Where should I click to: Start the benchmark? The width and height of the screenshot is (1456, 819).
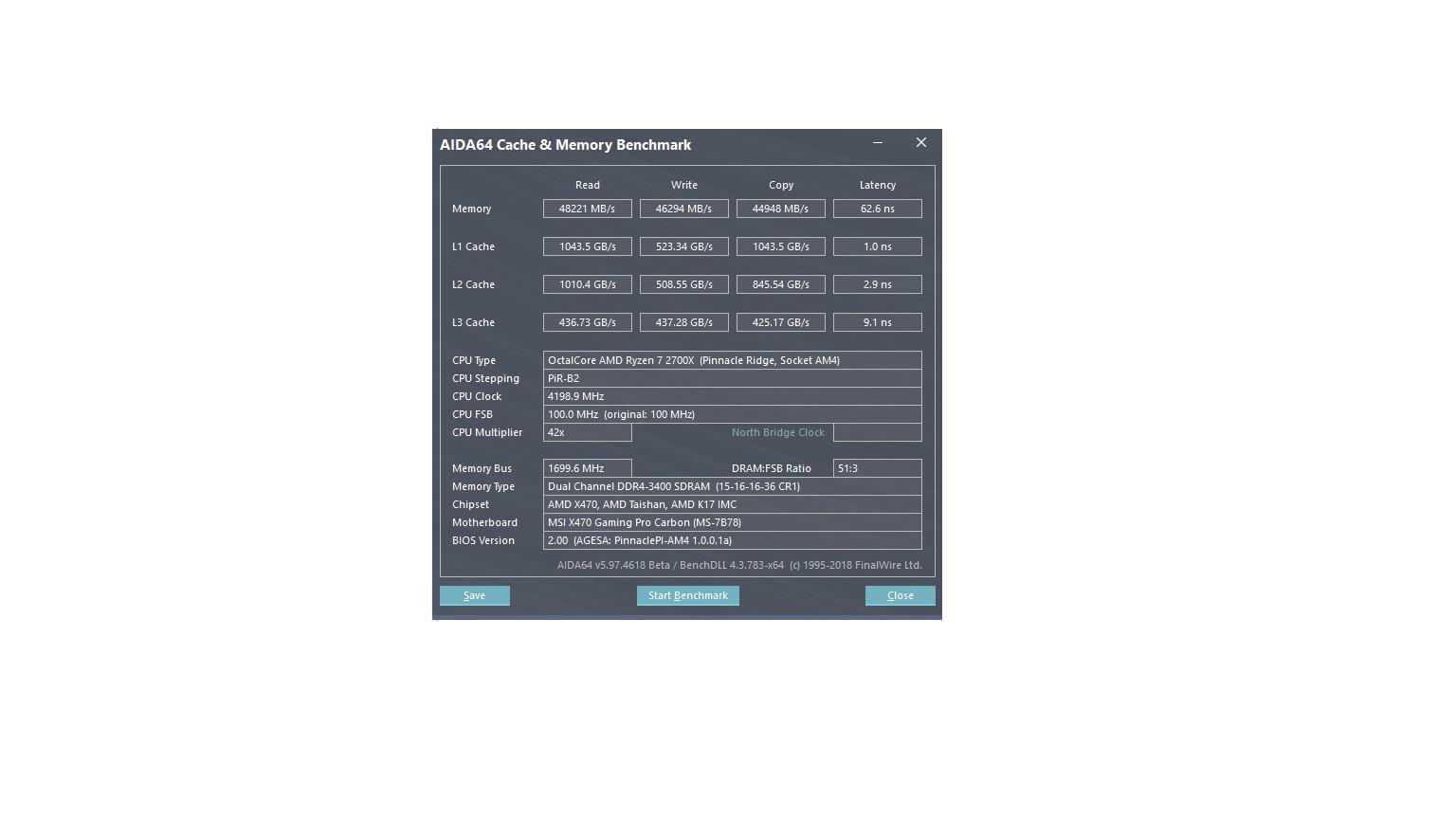pos(688,595)
